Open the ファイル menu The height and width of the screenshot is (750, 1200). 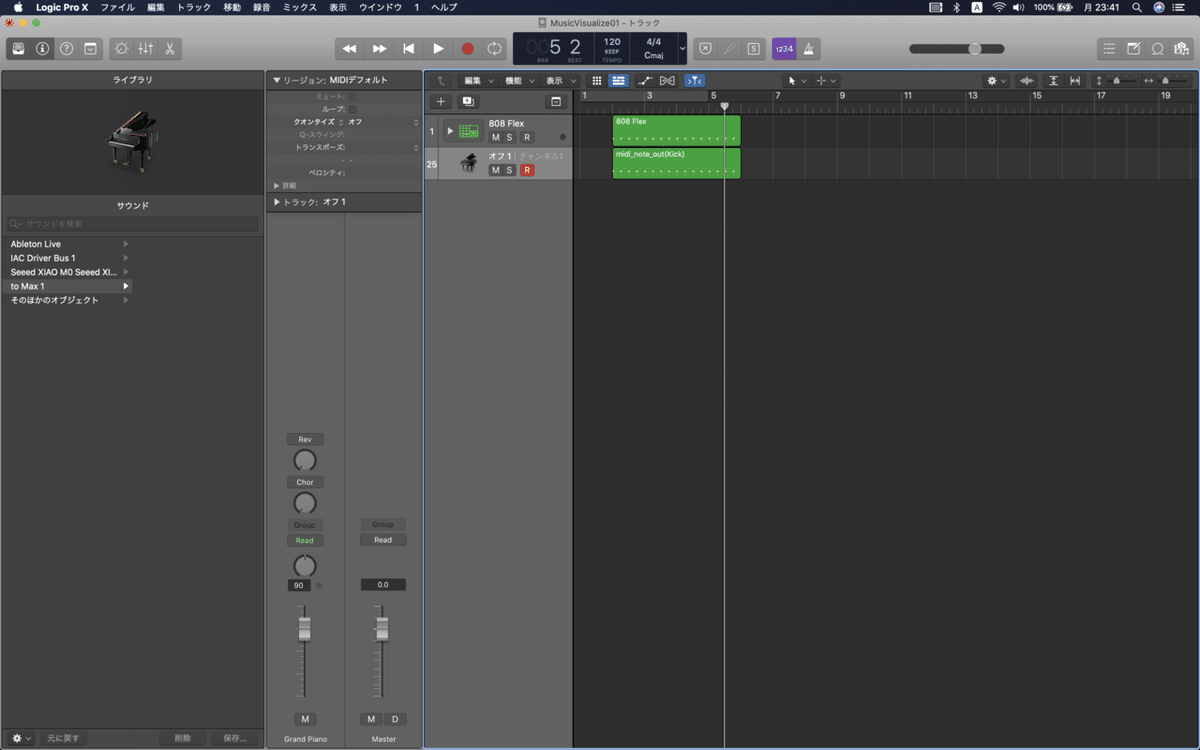[117, 7]
